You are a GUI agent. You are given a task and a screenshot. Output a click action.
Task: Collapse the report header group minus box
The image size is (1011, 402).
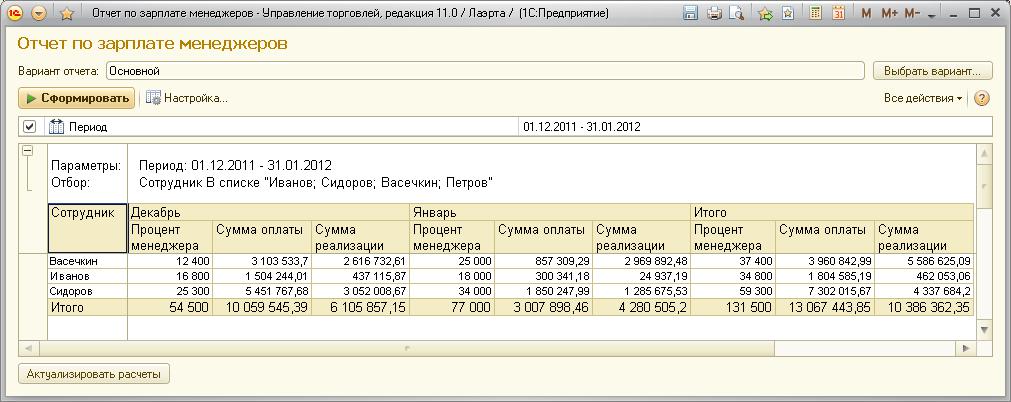[x=27, y=150]
